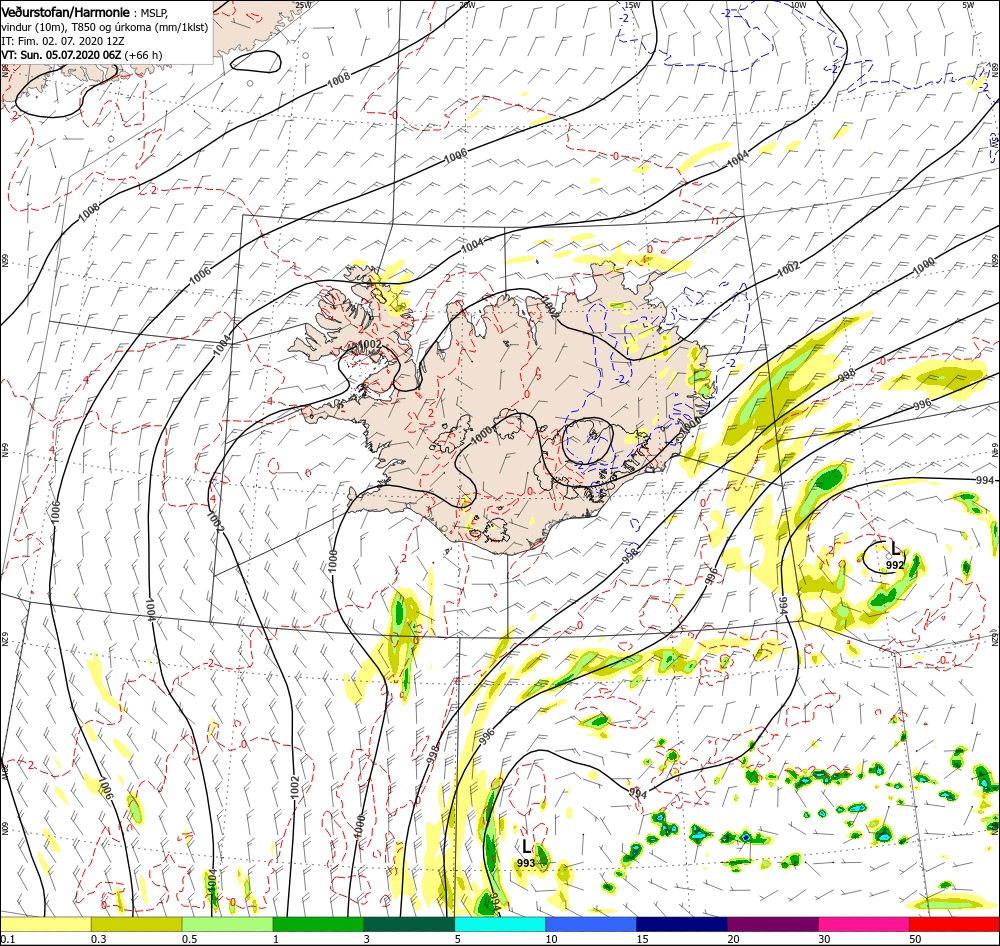The image size is (1000, 946).
Task: Click the legend value 30
Action: [825, 939]
